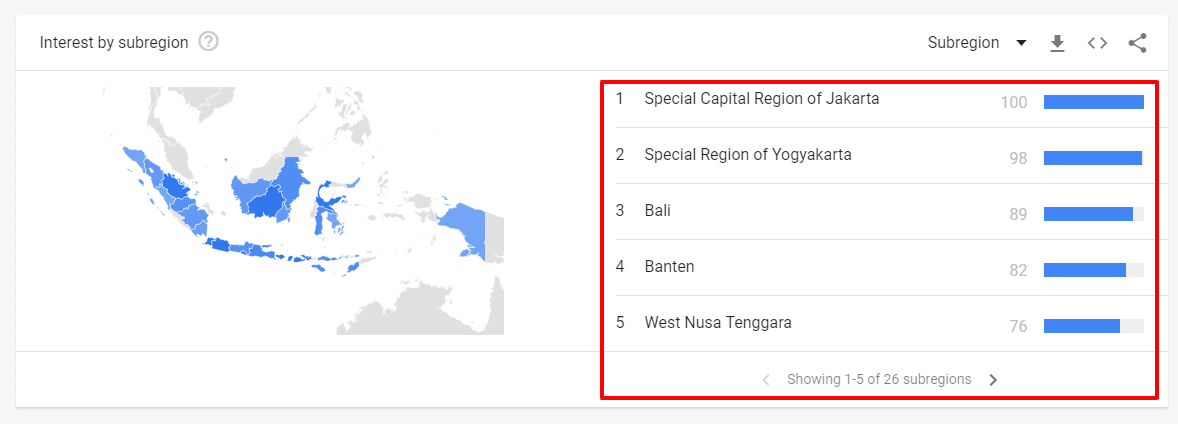Click the West Nusa Tenggara bar
This screenshot has width=1178, height=424.
coord(1081,326)
